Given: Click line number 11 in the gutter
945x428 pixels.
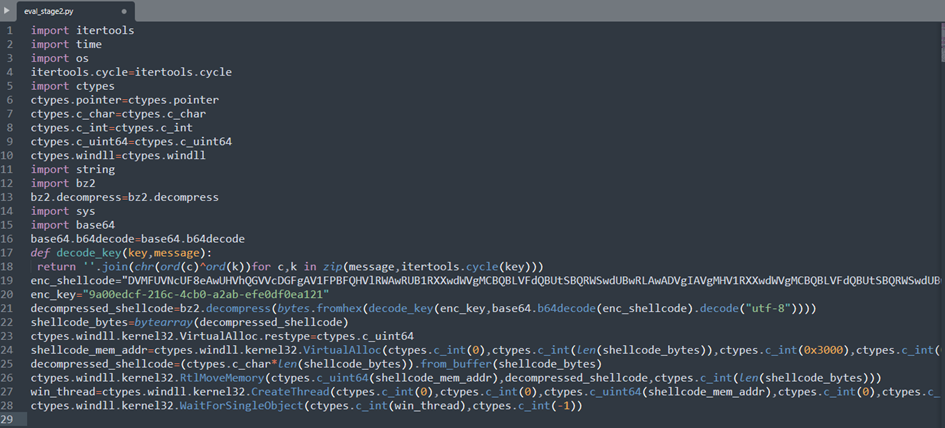Looking at the screenshot, I should click(8, 169).
